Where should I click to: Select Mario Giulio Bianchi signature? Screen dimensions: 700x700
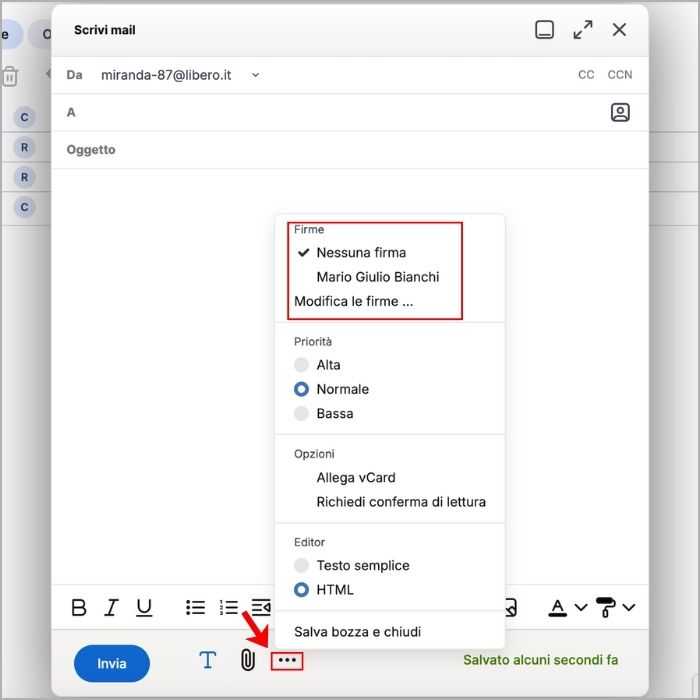pos(378,277)
